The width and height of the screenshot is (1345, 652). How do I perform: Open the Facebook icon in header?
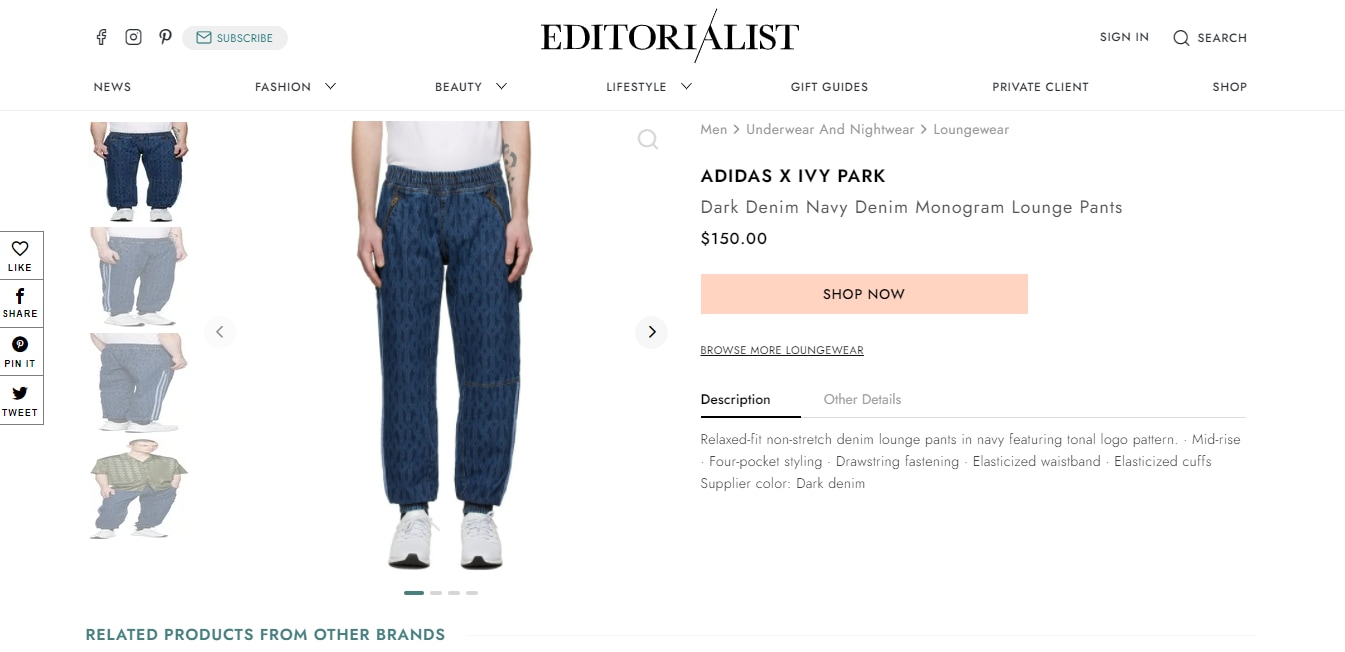101,37
